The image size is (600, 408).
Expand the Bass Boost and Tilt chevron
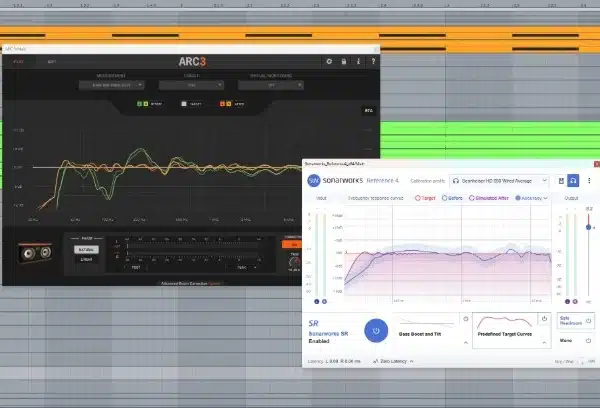(466, 343)
